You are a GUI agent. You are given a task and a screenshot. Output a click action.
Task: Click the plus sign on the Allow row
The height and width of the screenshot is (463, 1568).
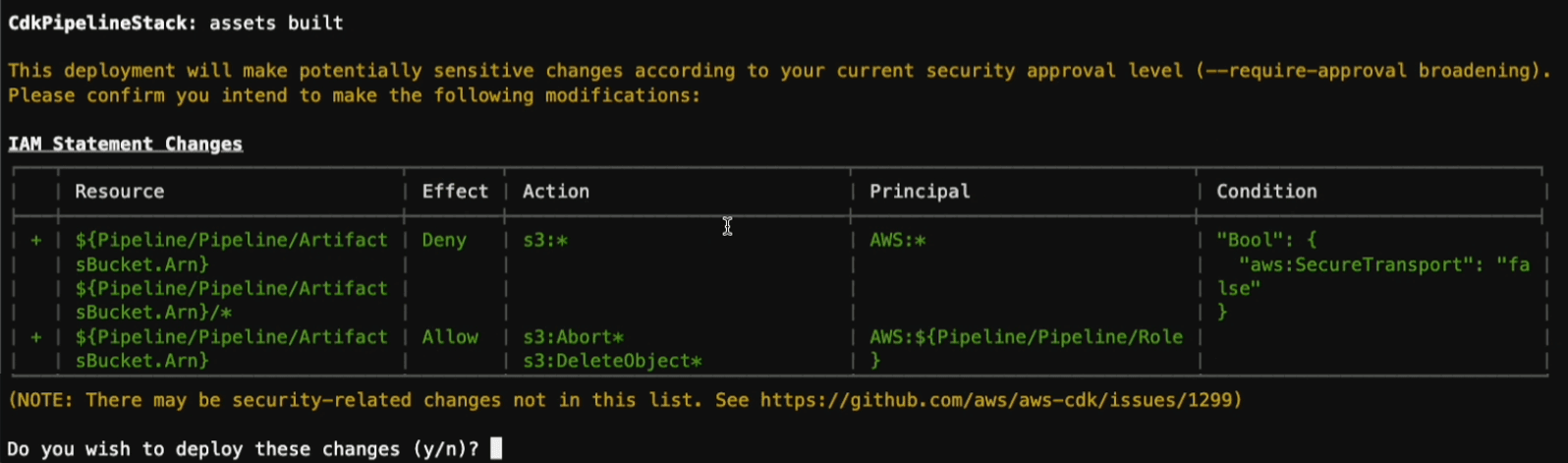tap(36, 337)
